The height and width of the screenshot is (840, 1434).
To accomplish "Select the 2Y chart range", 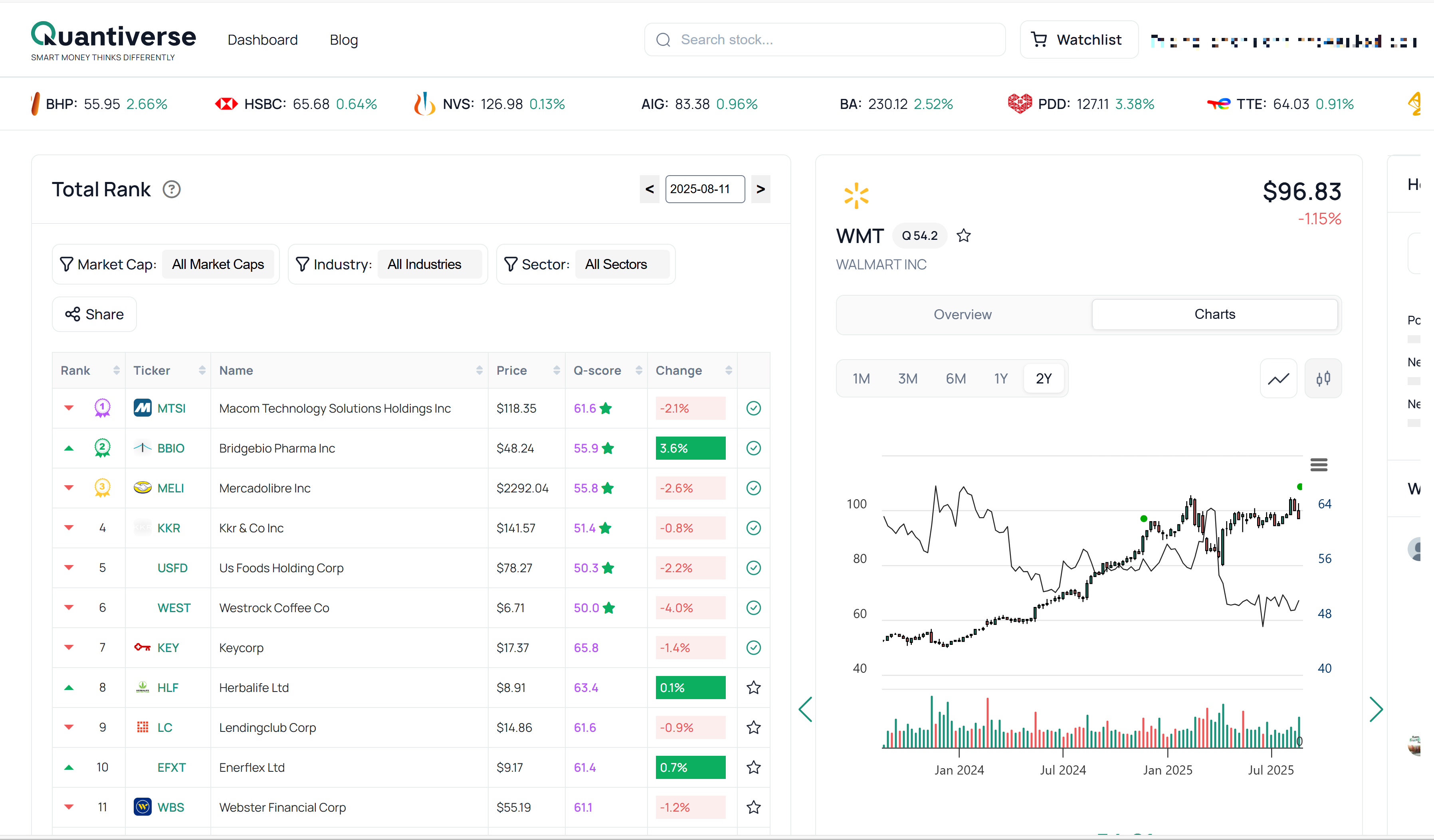I will click(x=1044, y=379).
